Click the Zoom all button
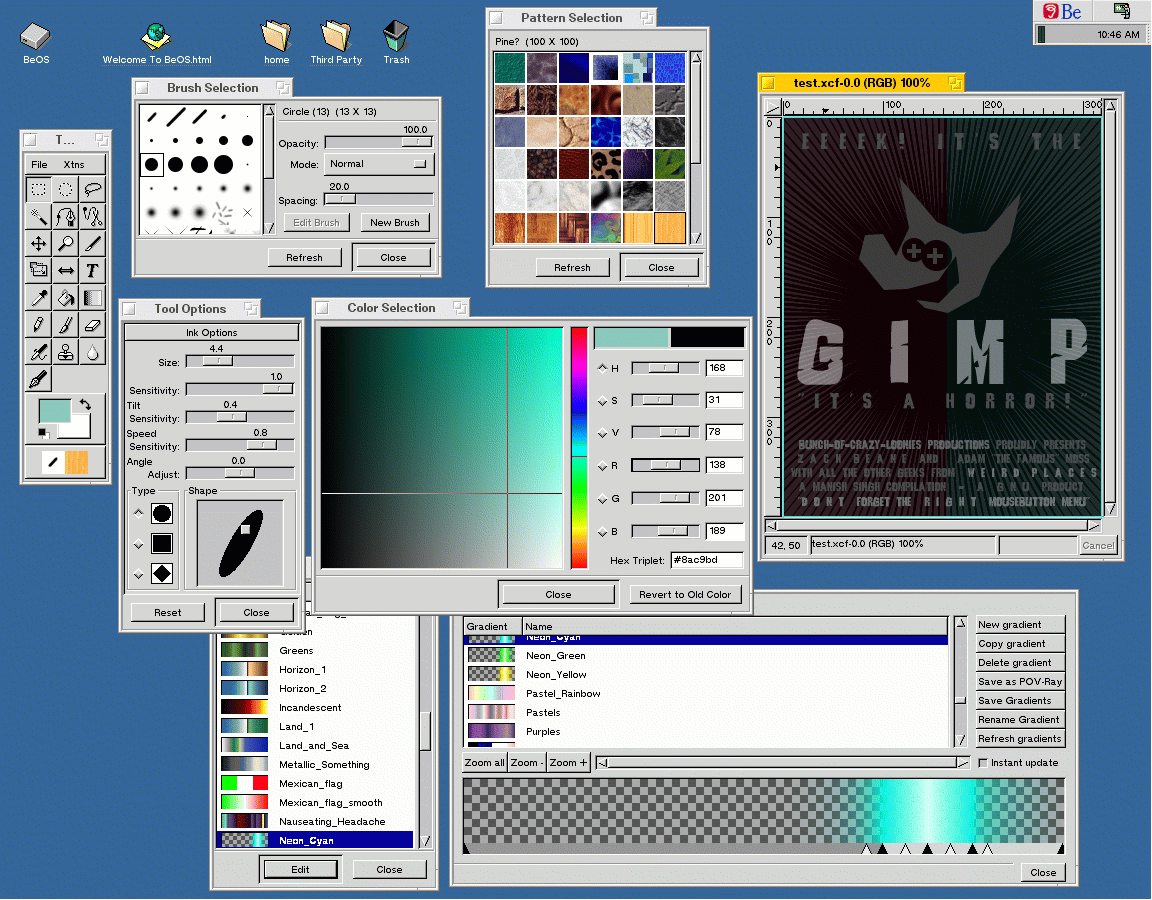This screenshot has width=1152, height=900. 484,763
